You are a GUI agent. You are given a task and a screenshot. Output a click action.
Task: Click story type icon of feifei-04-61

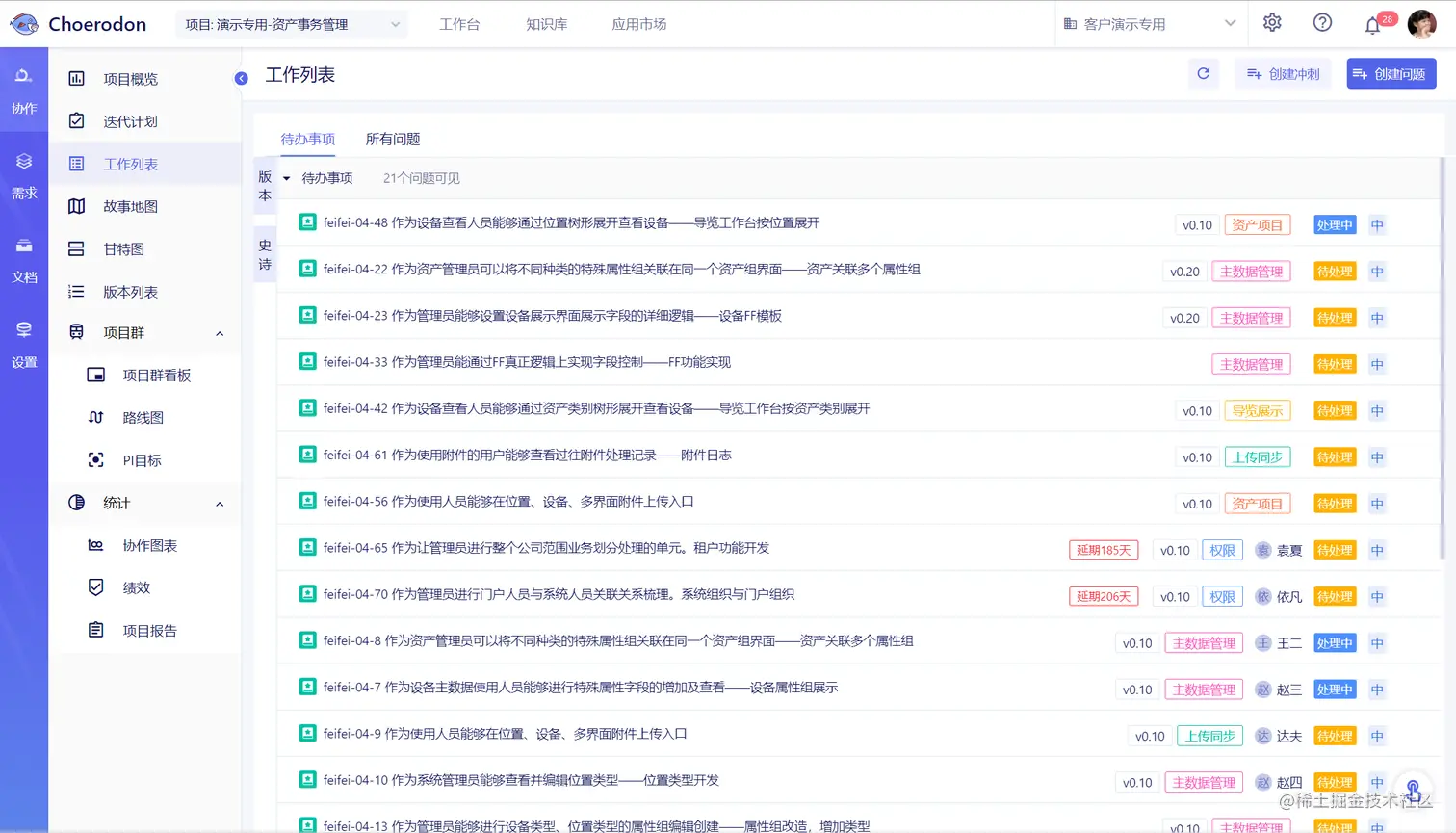tap(307, 455)
